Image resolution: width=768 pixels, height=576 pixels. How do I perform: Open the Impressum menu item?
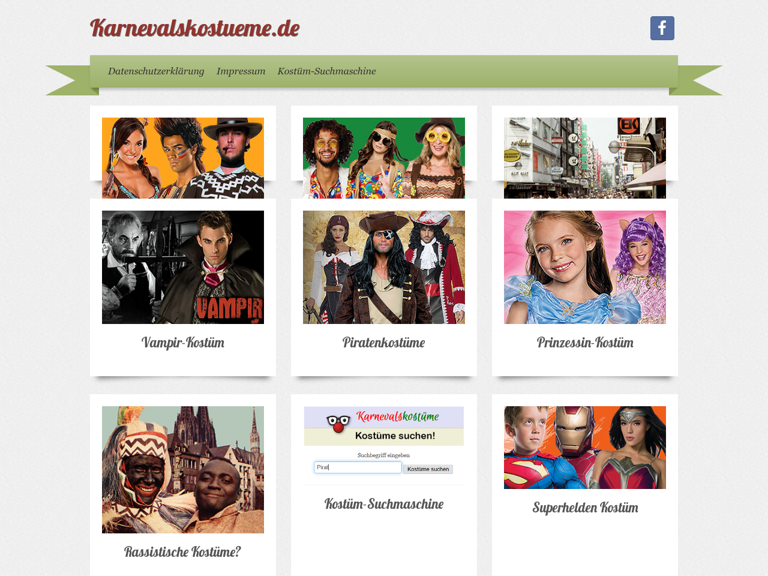coord(241,71)
